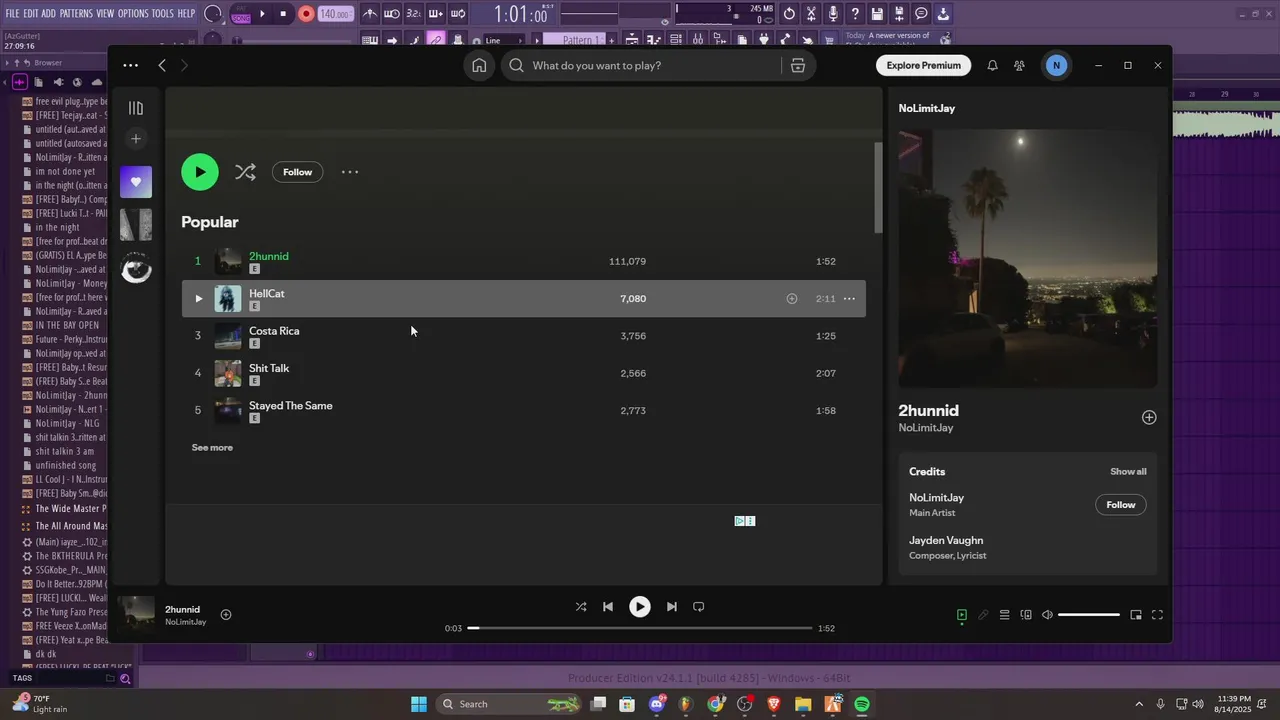Stop FL Studio playback
This screenshot has height=720, width=1280.
click(x=284, y=14)
